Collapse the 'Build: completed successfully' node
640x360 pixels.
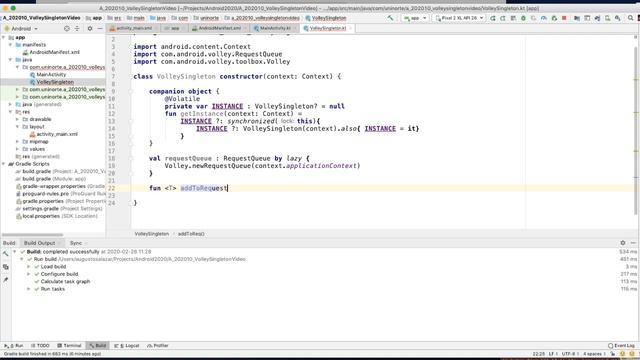15,252
